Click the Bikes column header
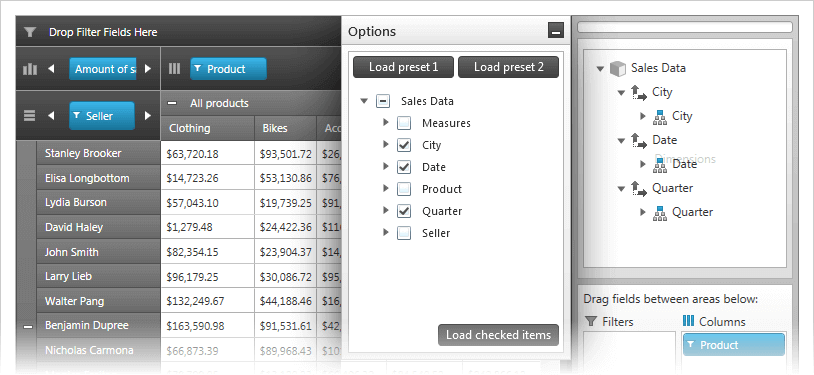Screen dimensions: 814x375 pyautogui.click(x=286, y=128)
